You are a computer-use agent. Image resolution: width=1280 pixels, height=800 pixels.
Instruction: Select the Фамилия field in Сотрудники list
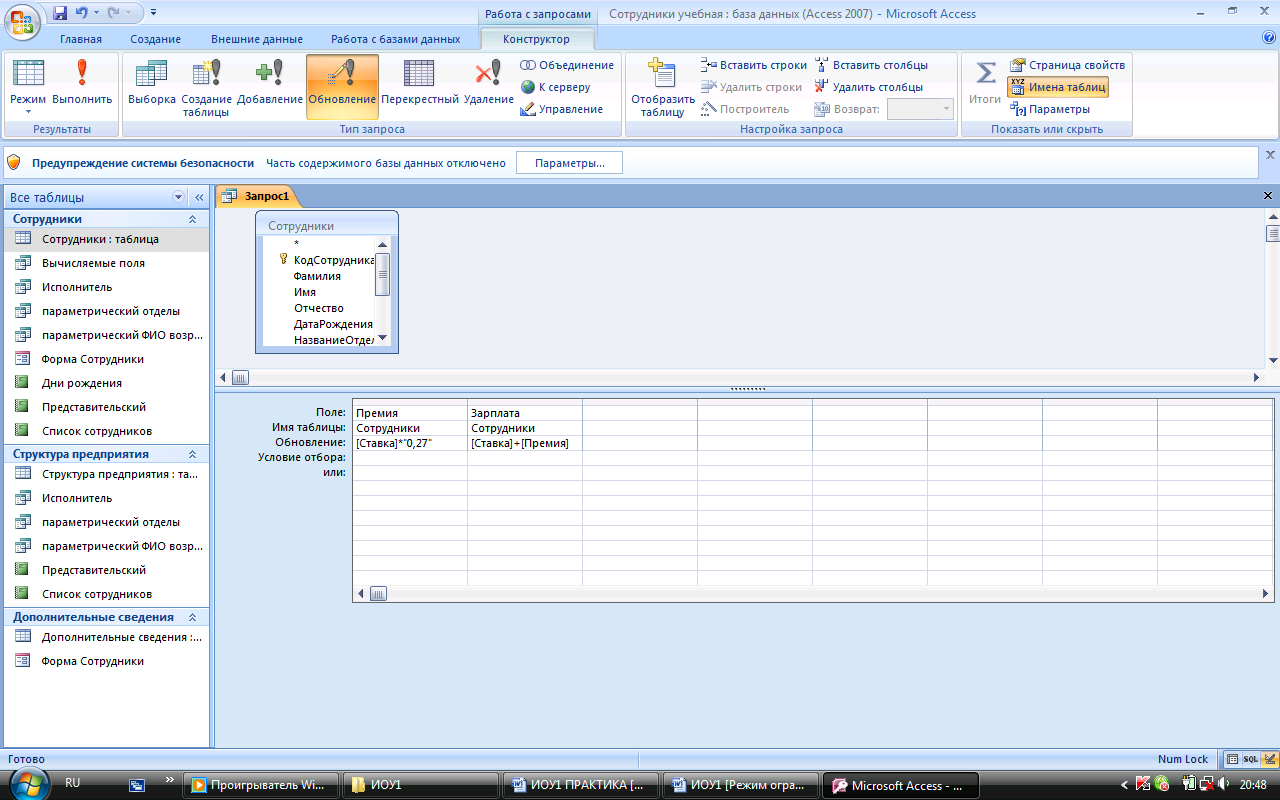(317, 276)
